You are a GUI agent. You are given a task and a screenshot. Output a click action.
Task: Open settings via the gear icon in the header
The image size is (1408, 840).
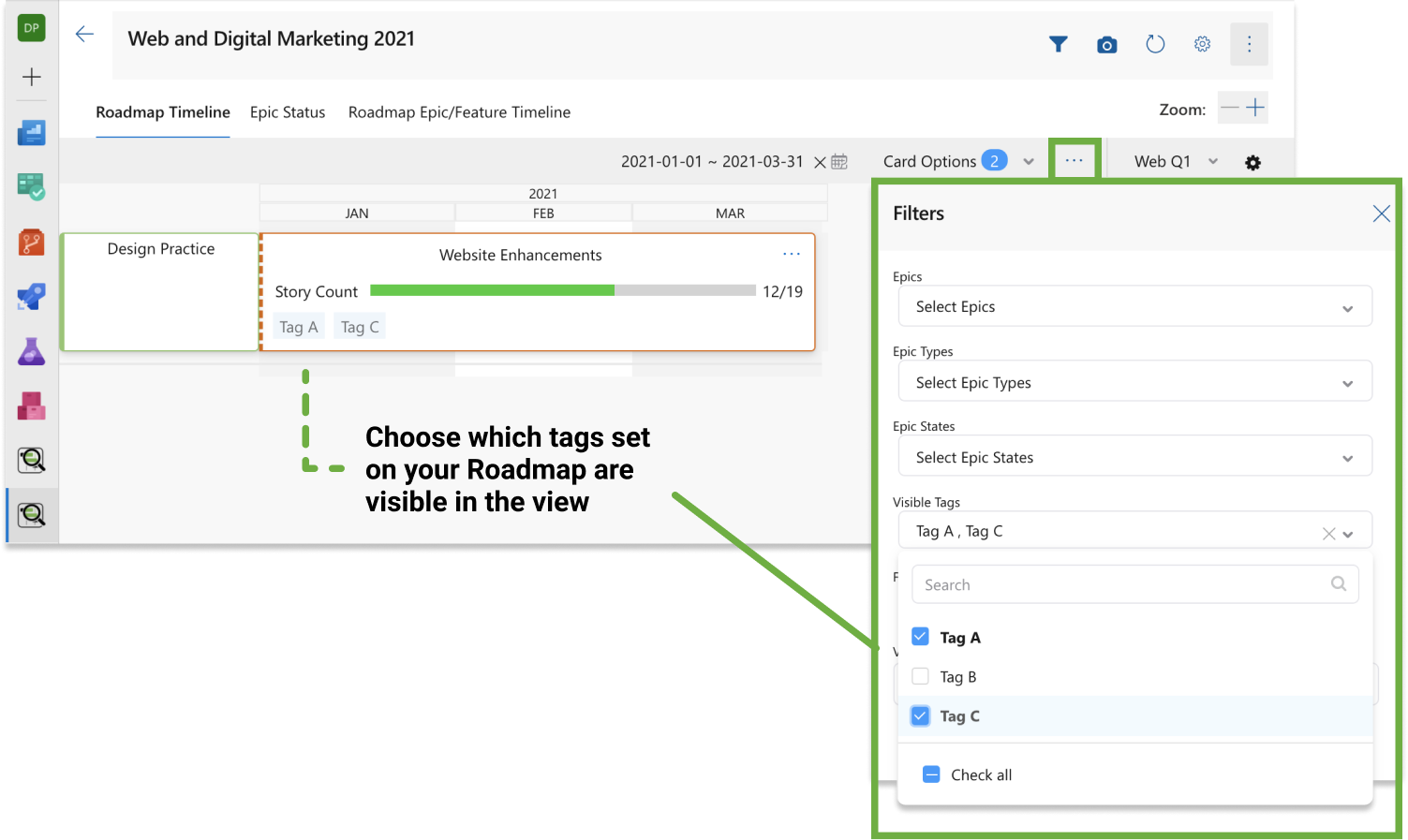(1202, 43)
